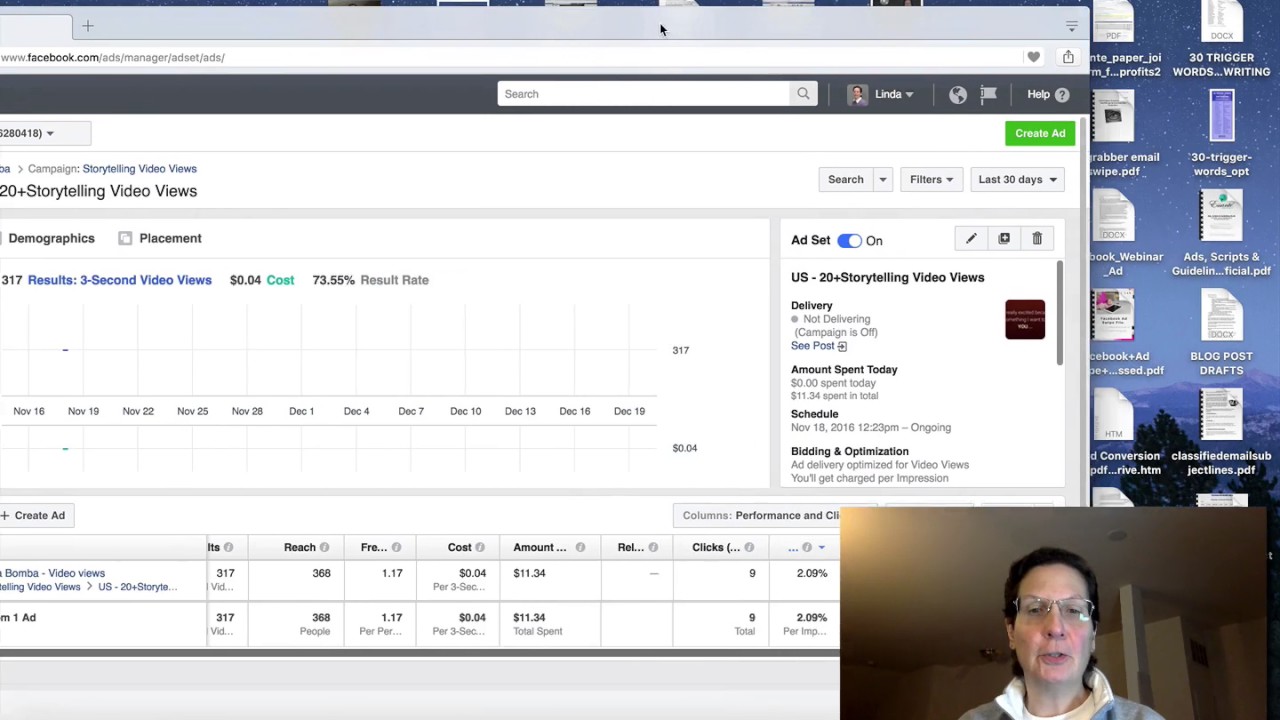Click the share icon in the browser toolbar
The image size is (1280, 720).
1068,57
